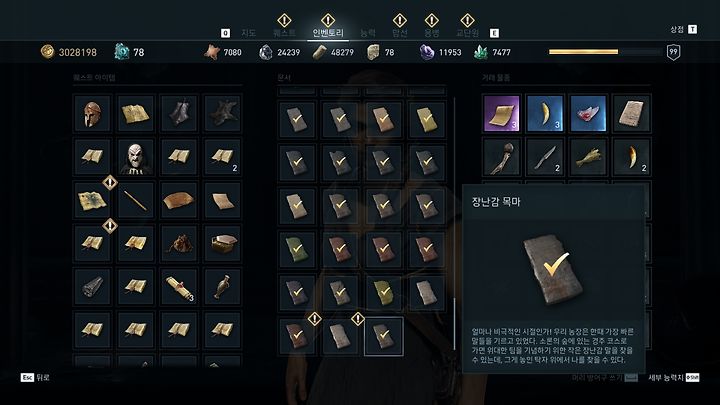Select the torn treasure map item
The height and width of the screenshot is (405, 720).
tap(92, 200)
